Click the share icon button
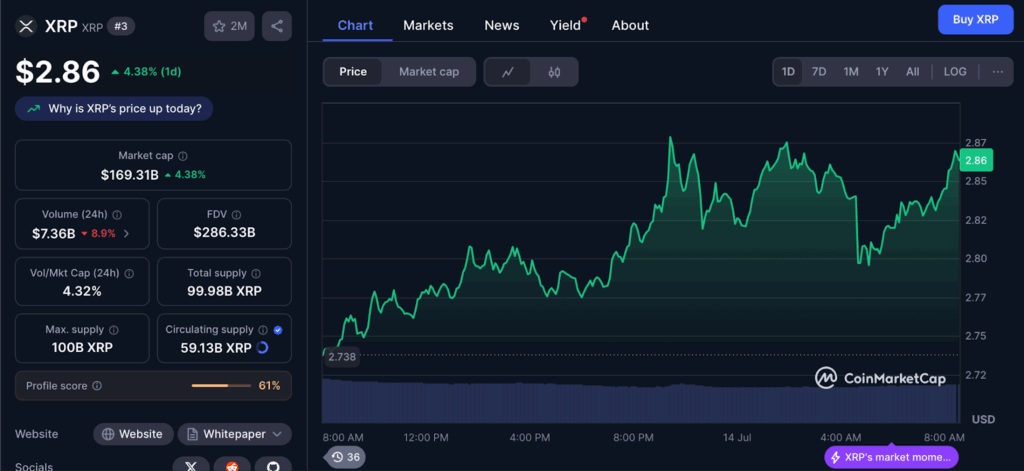 point(277,26)
